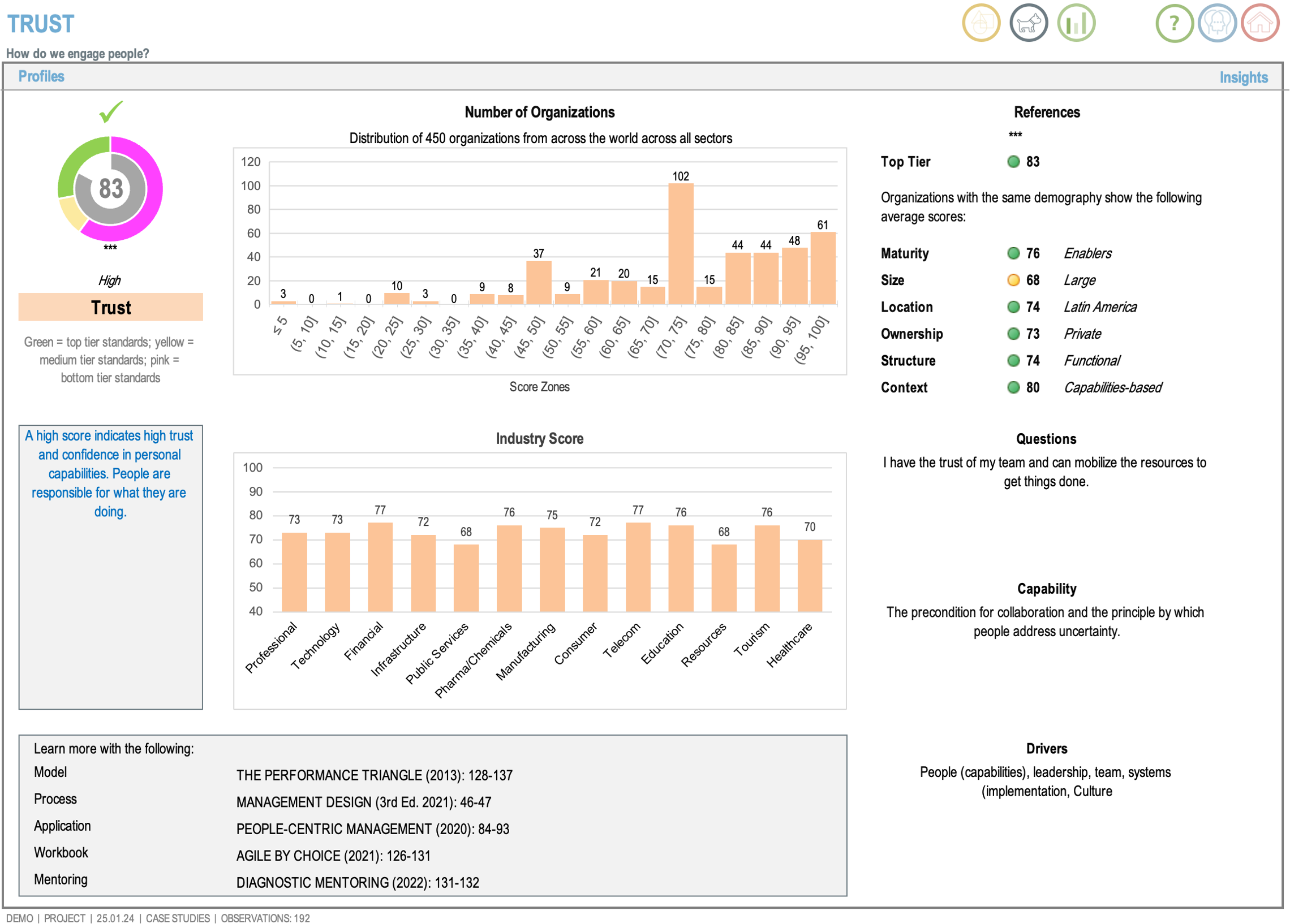This screenshot has width=1290, height=924.
Task: Click the green status dot for Location
Action: point(1013,307)
